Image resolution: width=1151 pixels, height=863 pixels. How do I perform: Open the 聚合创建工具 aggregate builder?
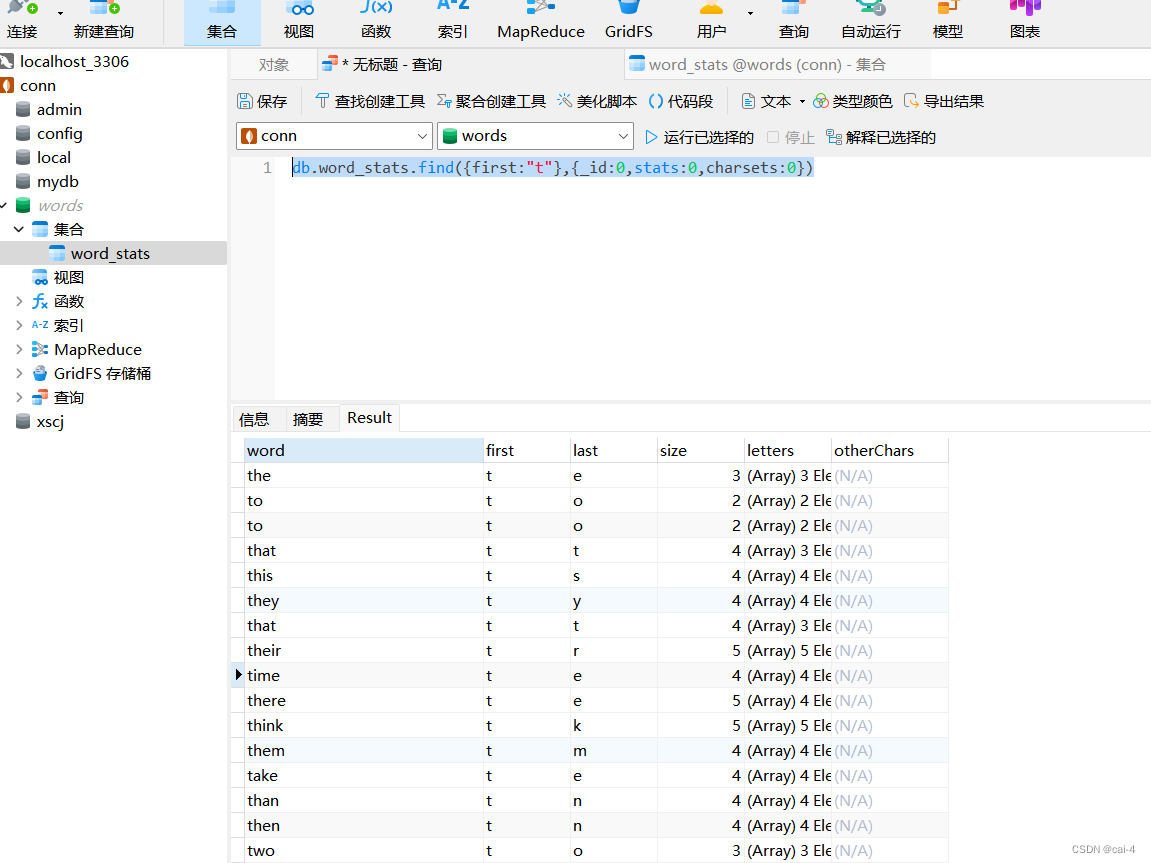[491, 101]
